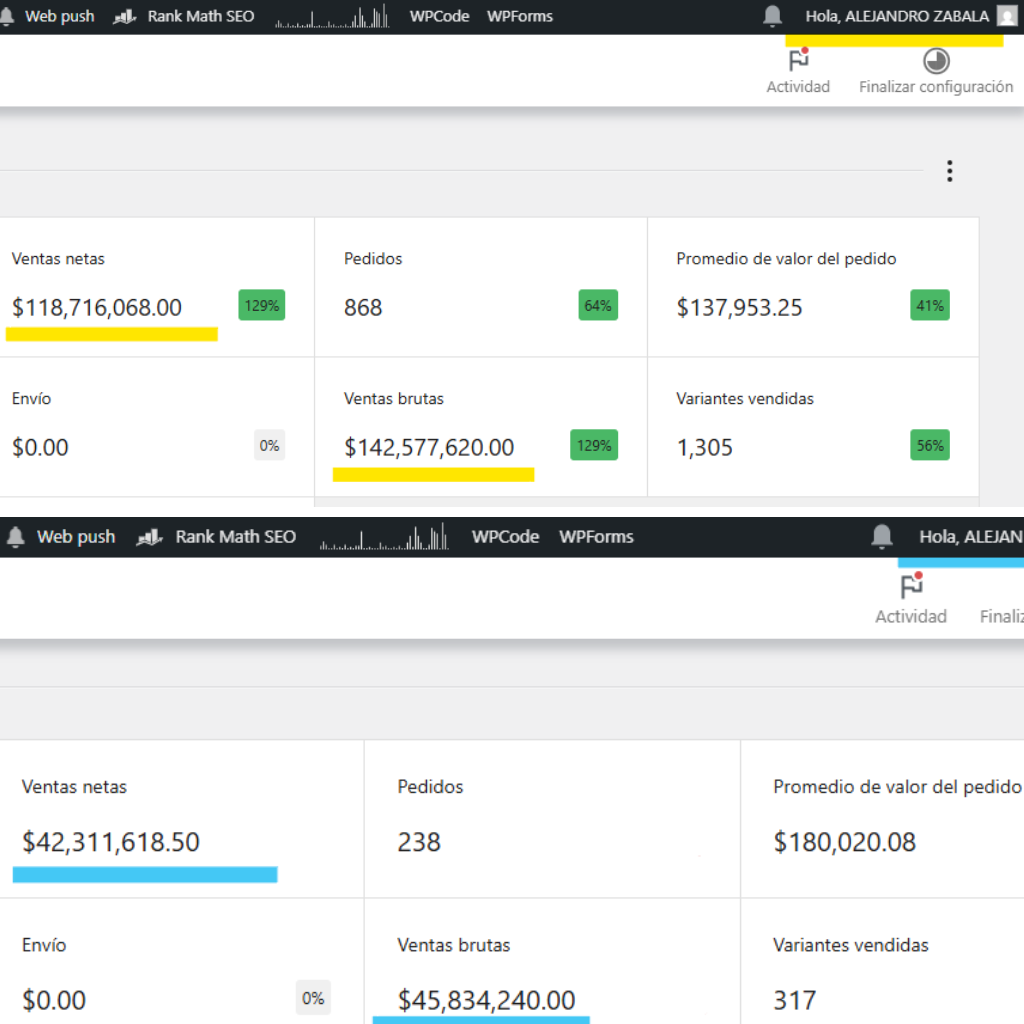Screen dimensions: 1024x1024
Task: Click the notification bell left of ALEJANDRO ZABALA
Action: tap(772, 16)
